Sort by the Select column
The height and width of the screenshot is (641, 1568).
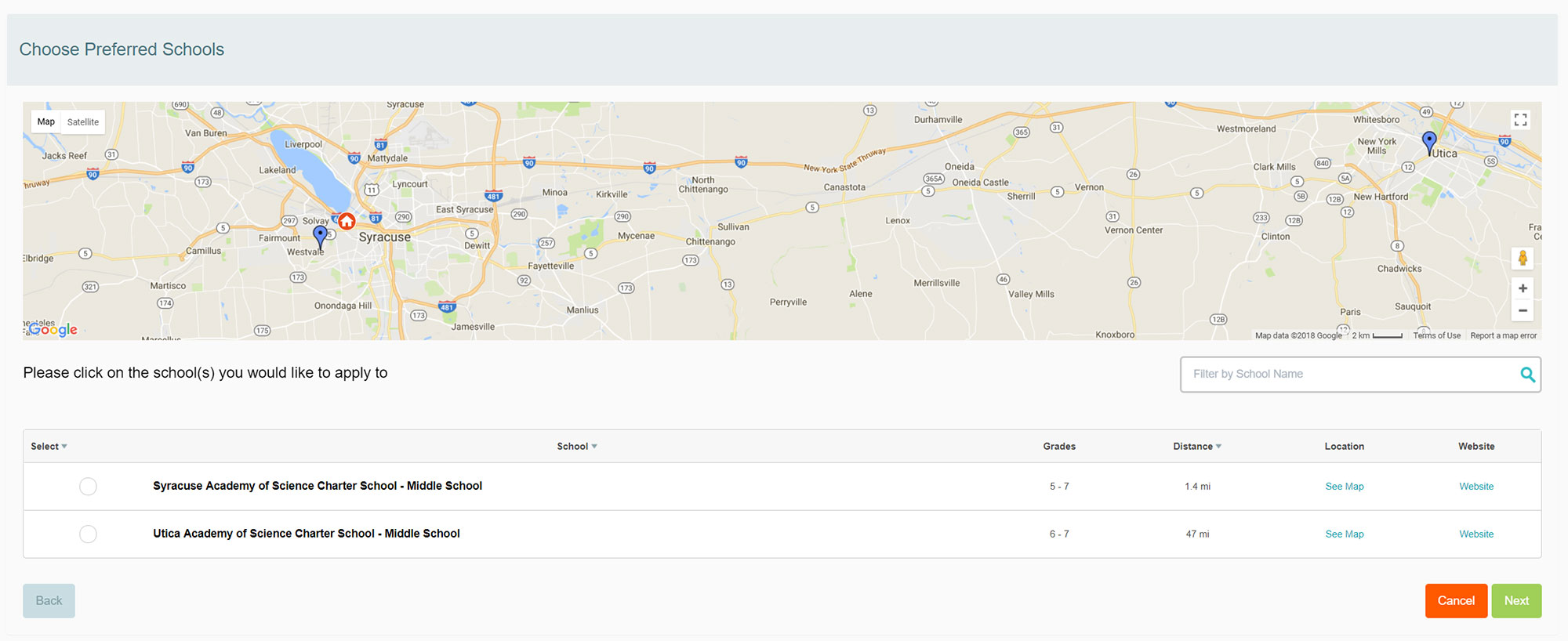point(49,447)
